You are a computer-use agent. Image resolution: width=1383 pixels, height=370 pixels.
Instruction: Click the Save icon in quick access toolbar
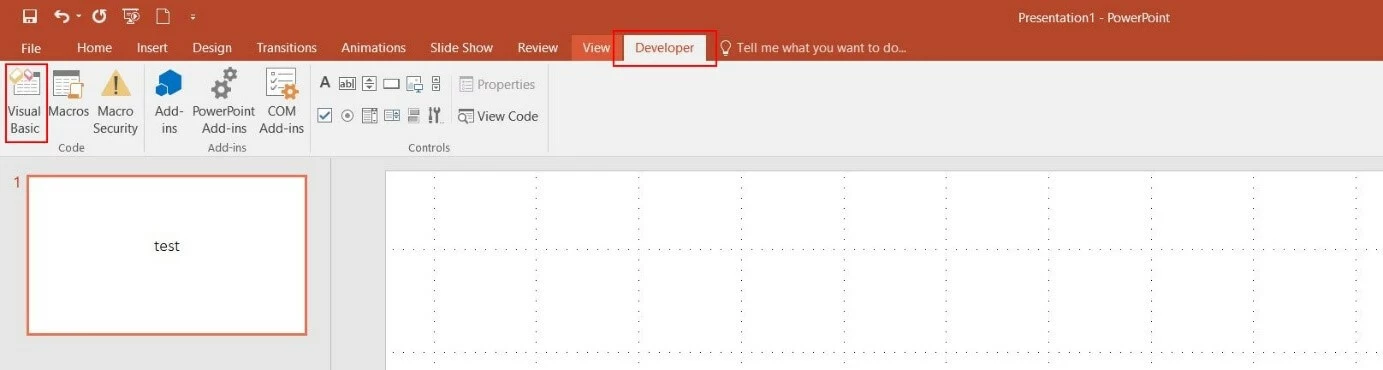click(x=29, y=16)
